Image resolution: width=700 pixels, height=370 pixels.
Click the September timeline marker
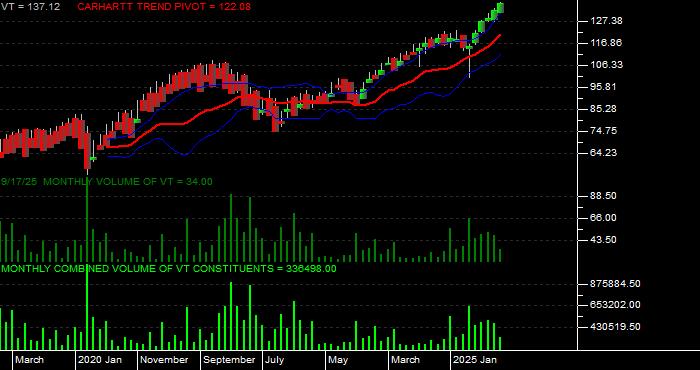[229, 360]
